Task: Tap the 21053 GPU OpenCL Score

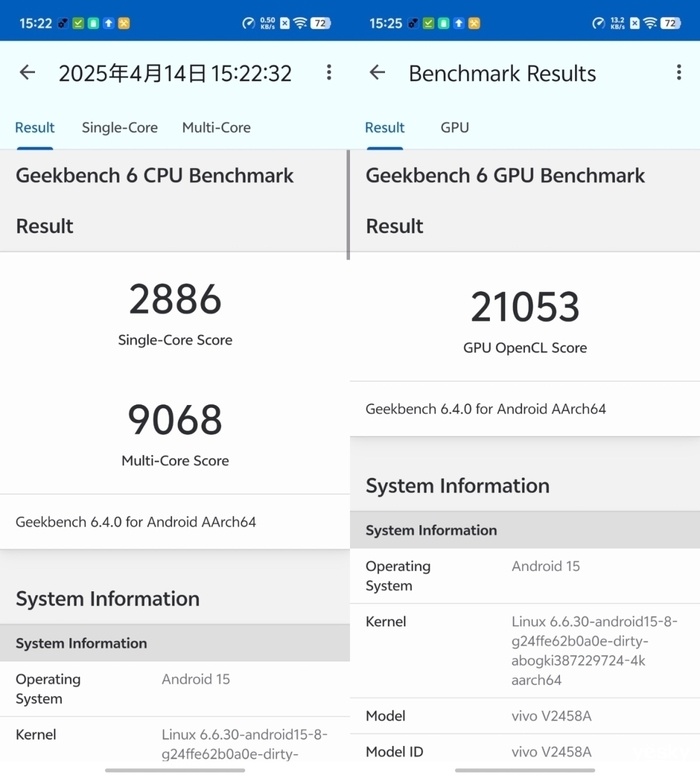Action: [x=525, y=308]
